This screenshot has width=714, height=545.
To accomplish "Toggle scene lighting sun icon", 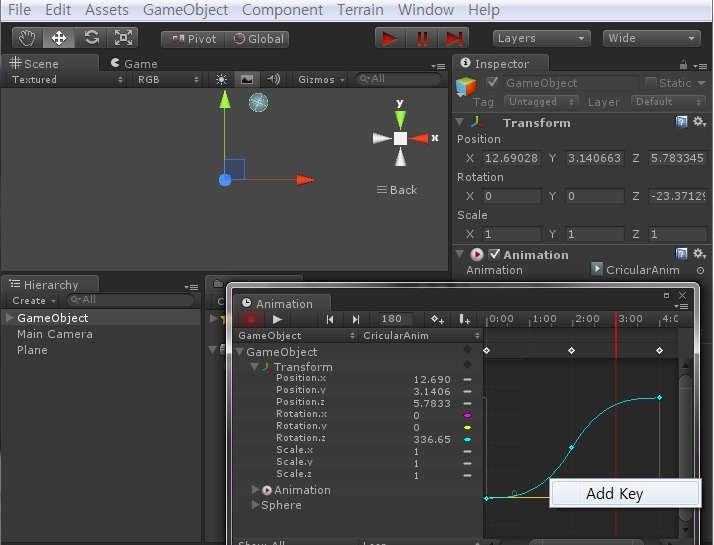I will (221, 80).
